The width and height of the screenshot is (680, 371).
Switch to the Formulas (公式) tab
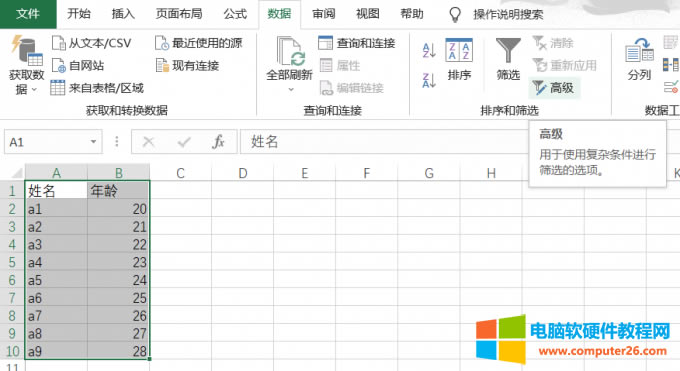tap(235, 14)
